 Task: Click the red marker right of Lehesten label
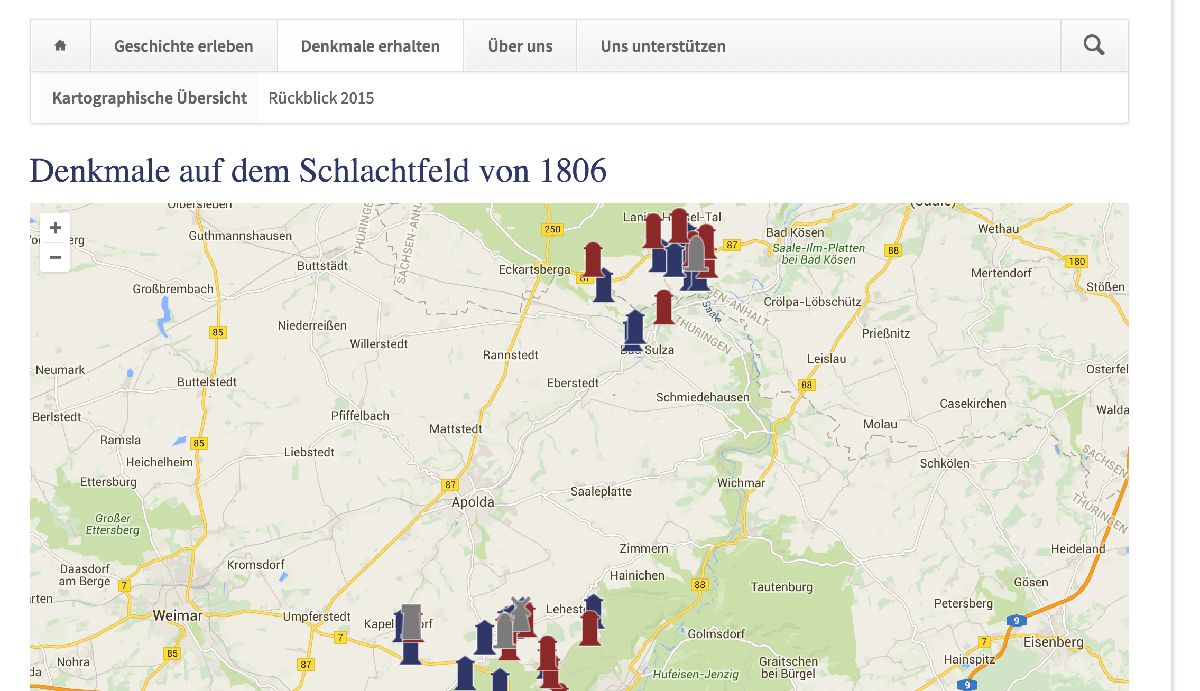590,628
